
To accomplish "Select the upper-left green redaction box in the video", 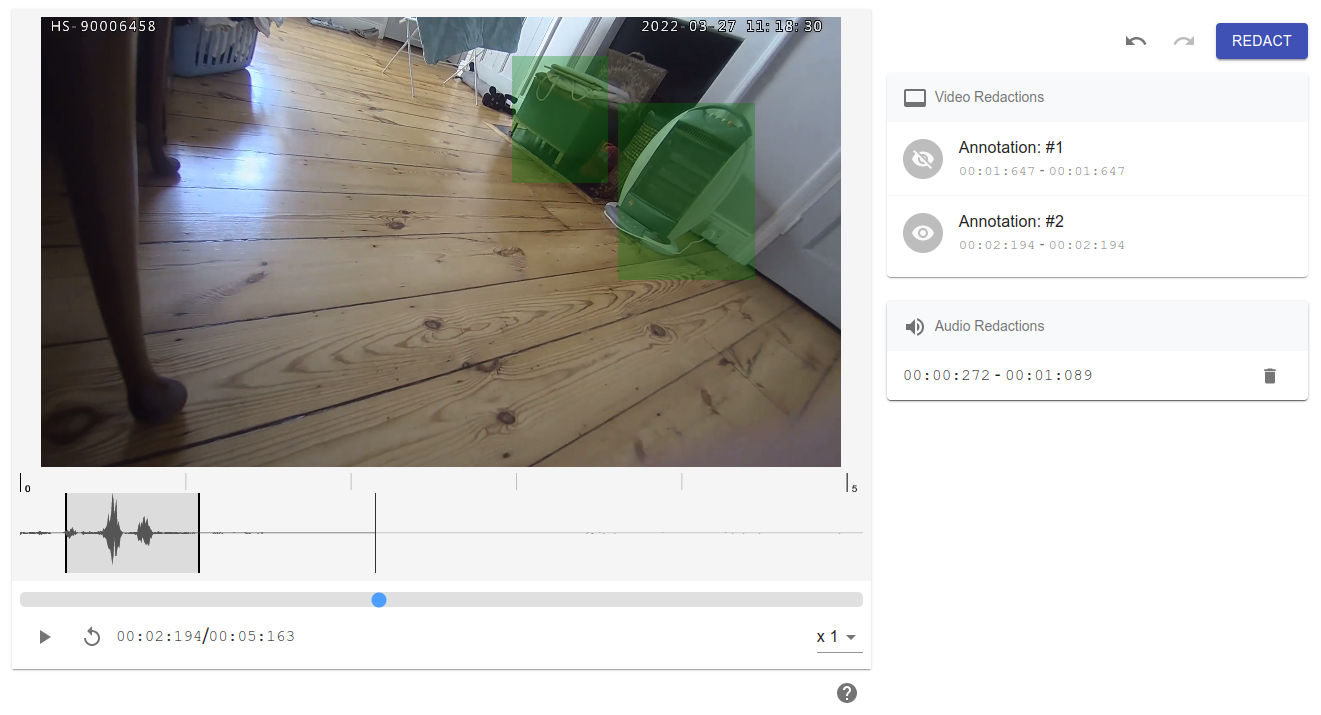I will tap(560, 119).
